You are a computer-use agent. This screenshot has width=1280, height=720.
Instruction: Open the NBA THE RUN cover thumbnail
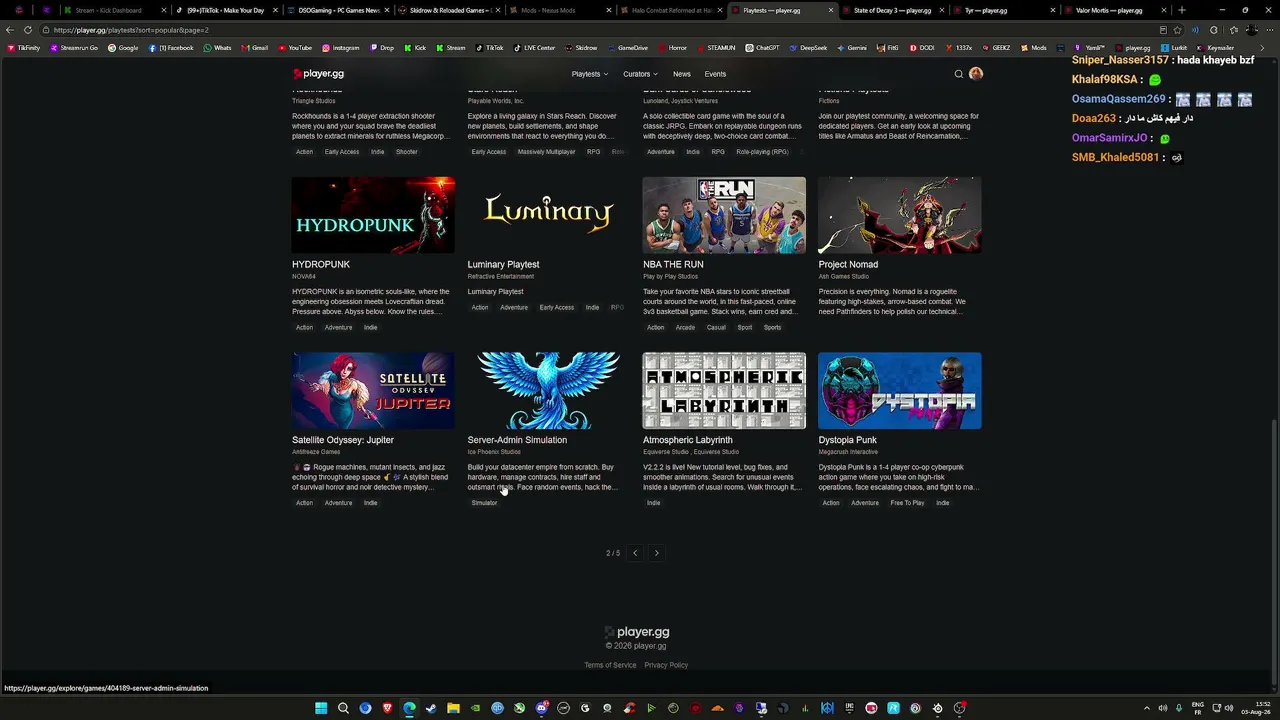724,215
